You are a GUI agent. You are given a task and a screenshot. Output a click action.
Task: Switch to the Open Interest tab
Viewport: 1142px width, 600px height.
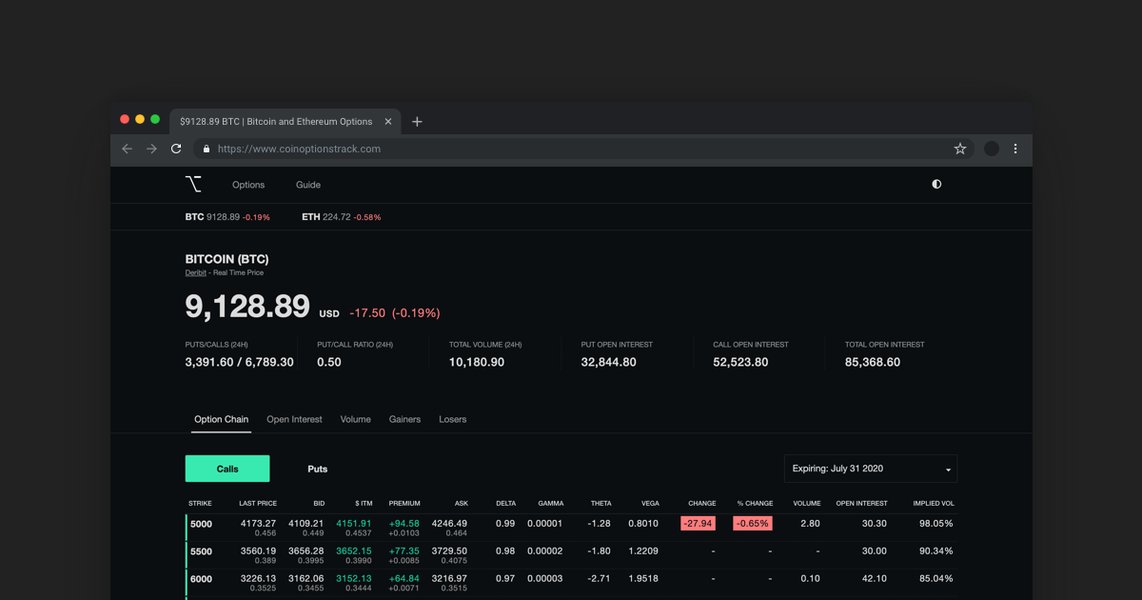coord(294,419)
